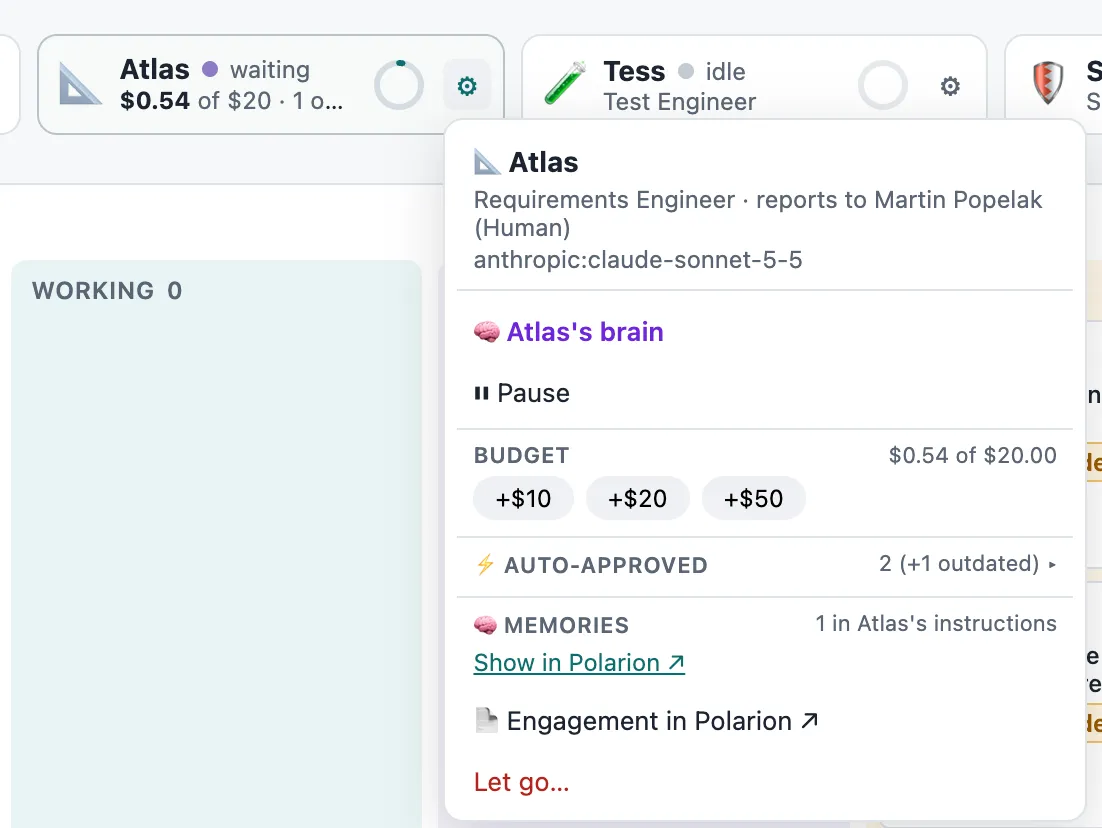Click Requirements Engineer reports-to text
Viewport: 1102px width, 828px height.
pos(758,214)
